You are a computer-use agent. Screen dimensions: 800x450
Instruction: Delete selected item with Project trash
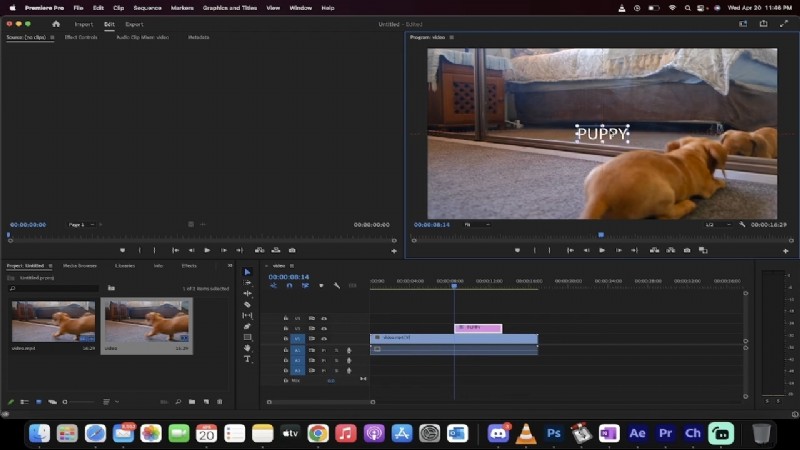(x=220, y=402)
